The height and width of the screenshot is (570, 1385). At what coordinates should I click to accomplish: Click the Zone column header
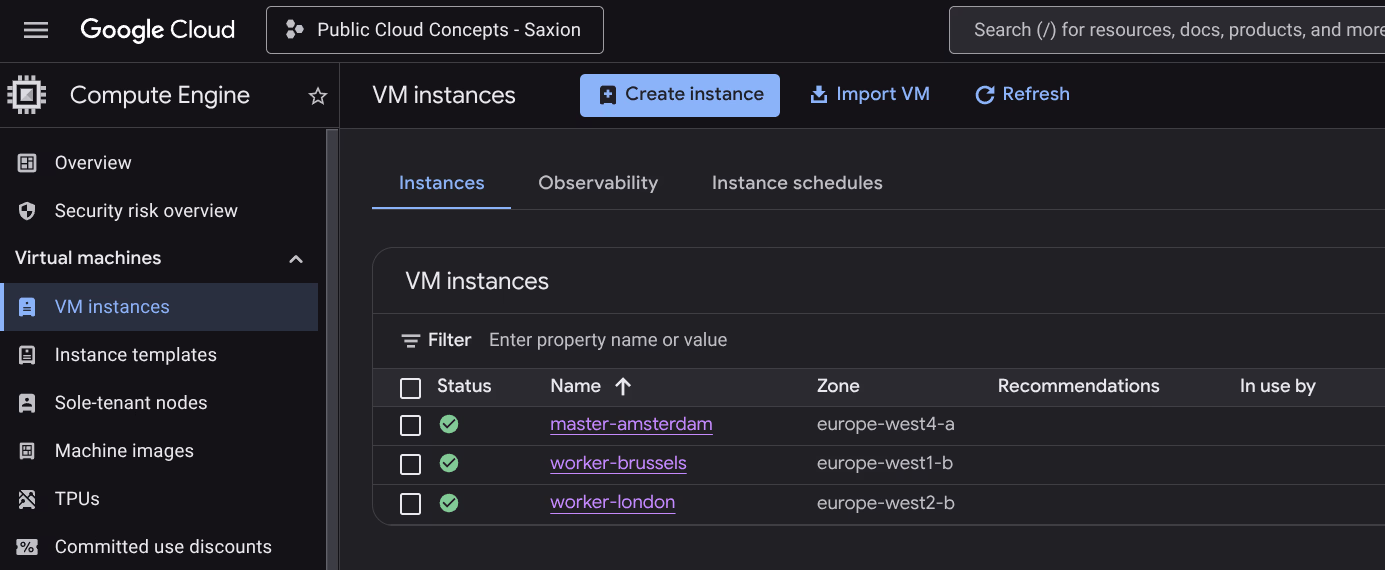pos(838,386)
